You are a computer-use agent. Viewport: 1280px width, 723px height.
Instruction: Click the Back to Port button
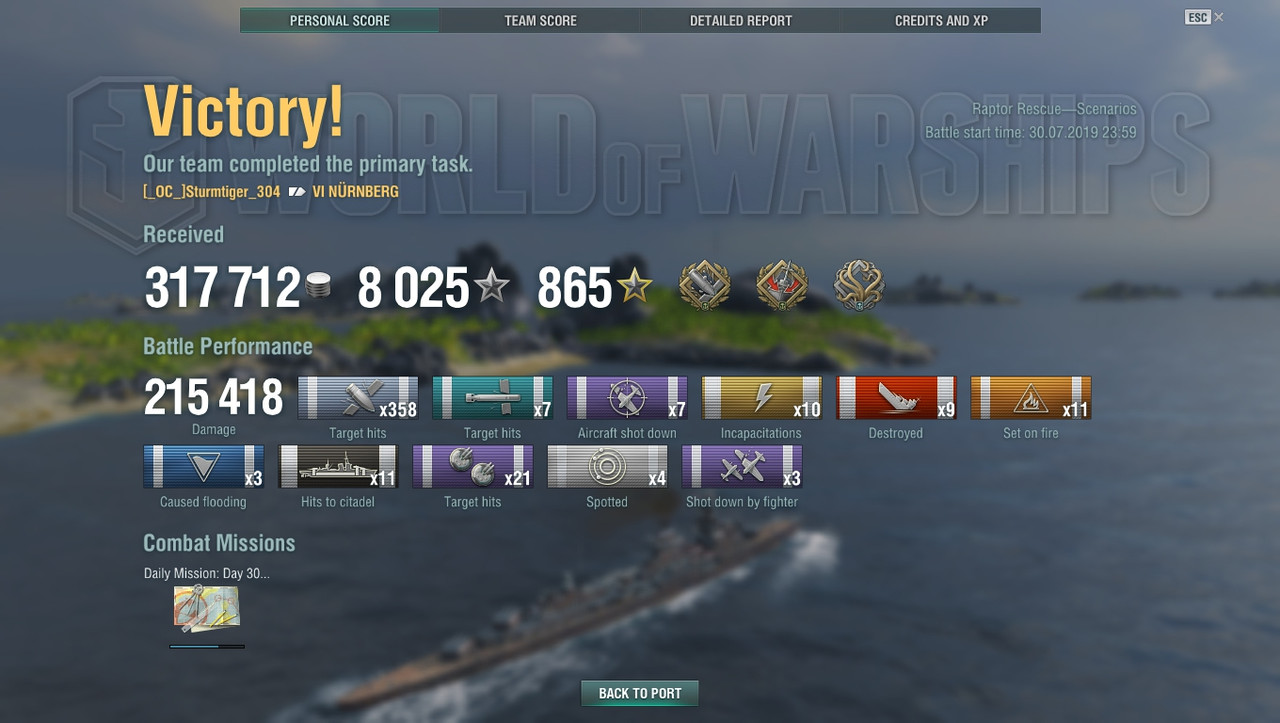[x=640, y=693]
